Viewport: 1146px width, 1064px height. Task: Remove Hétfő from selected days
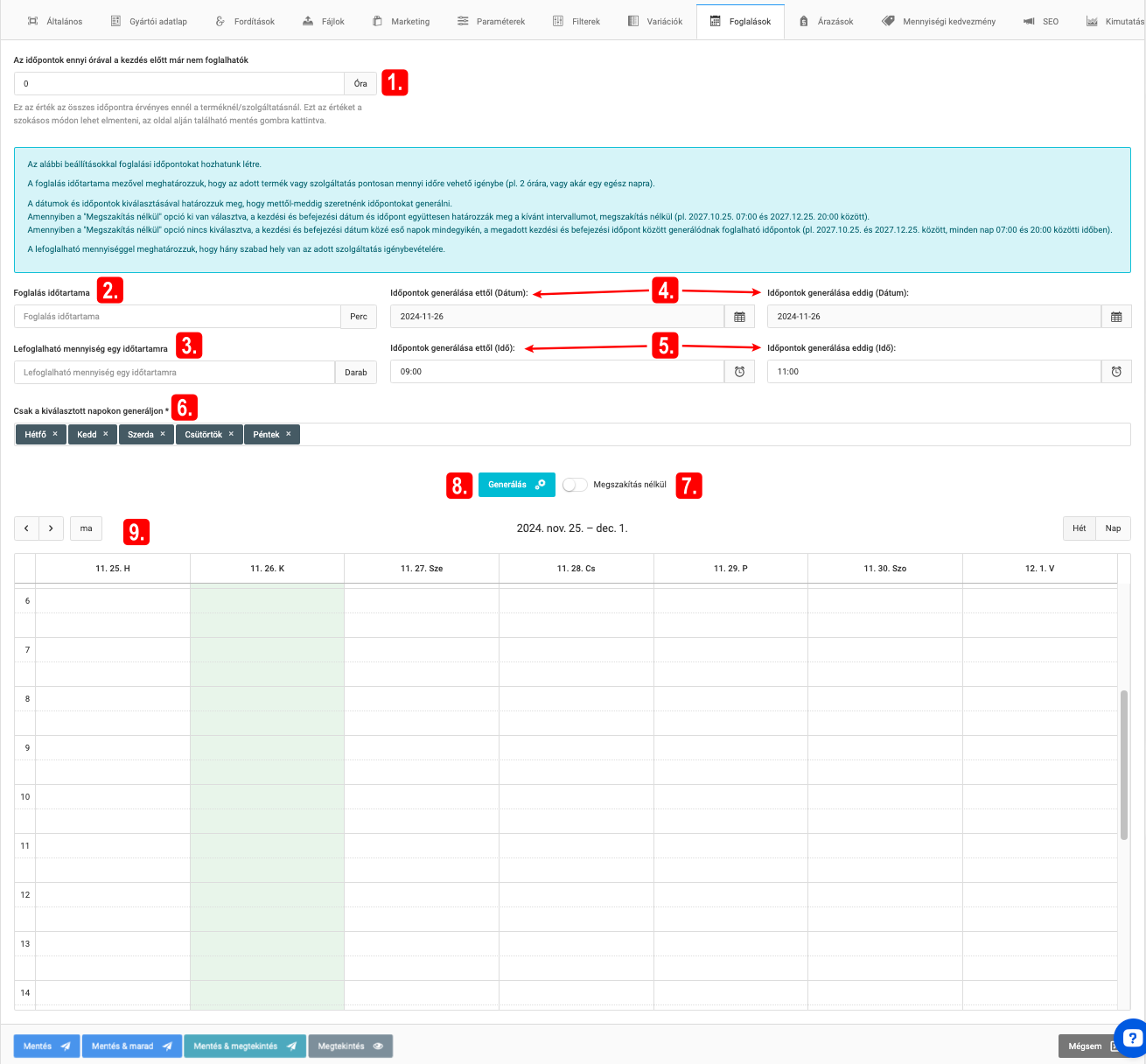click(55, 434)
